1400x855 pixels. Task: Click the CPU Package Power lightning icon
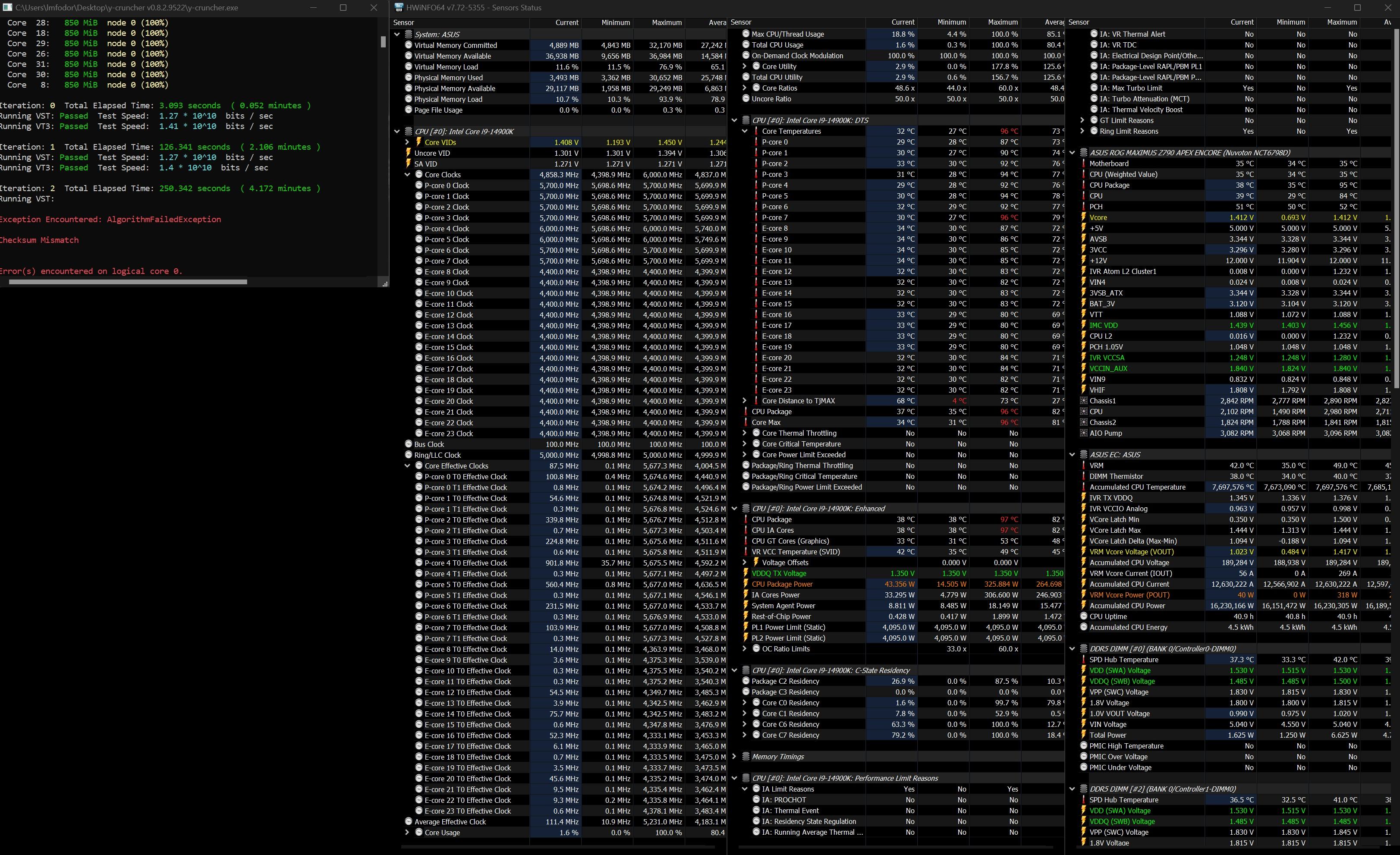point(746,585)
